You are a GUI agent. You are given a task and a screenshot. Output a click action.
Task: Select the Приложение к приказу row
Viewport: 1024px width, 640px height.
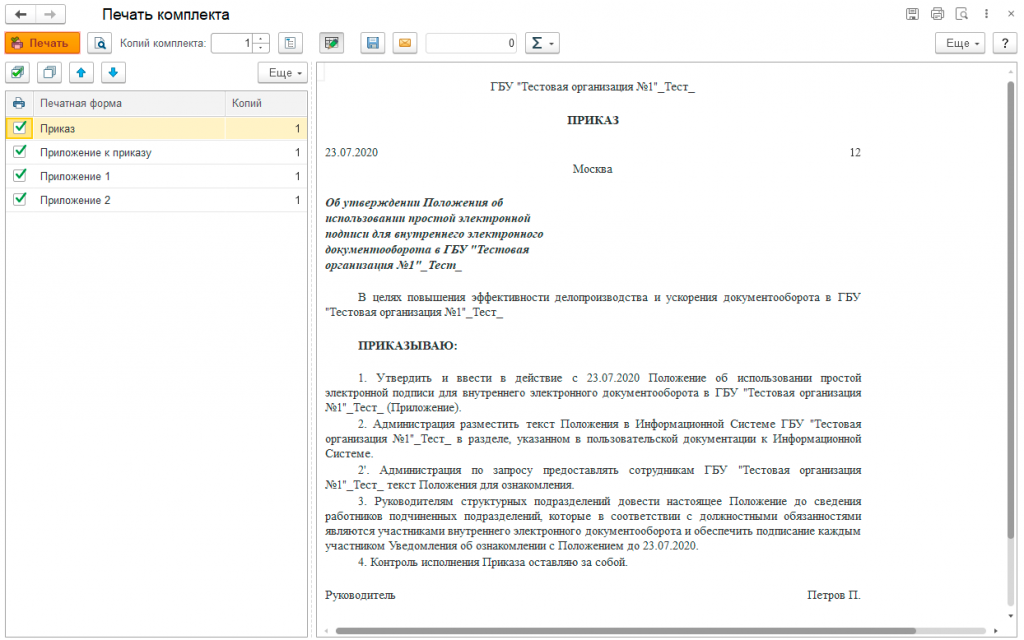coord(100,152)
